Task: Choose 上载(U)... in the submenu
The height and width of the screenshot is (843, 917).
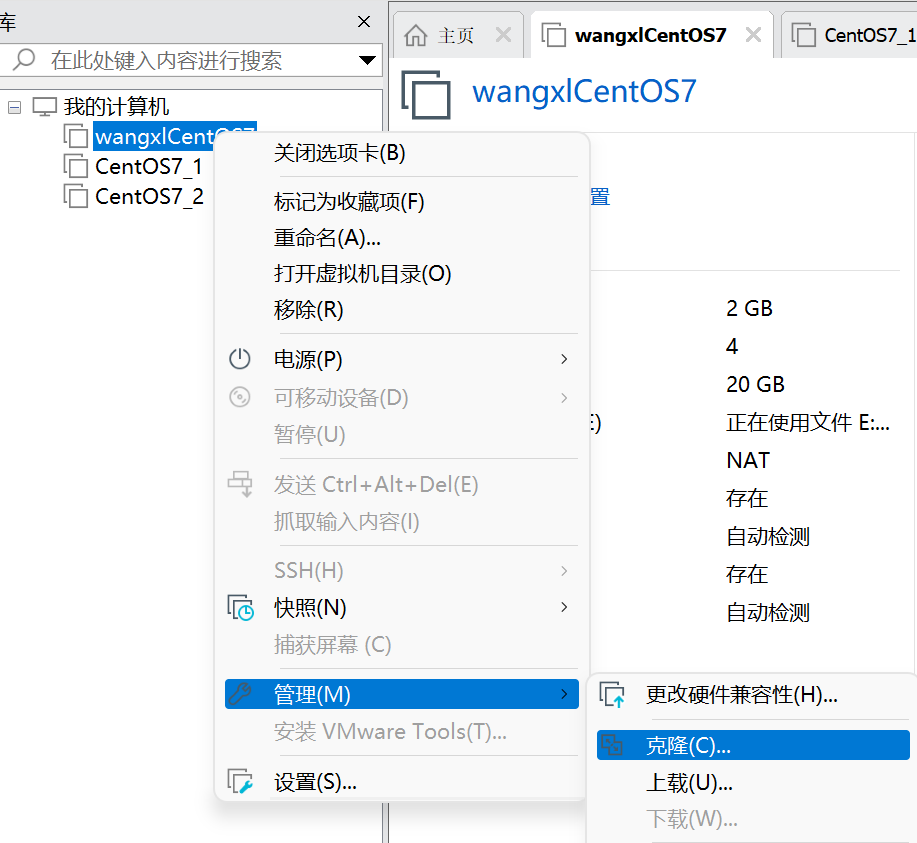Action: point(753,783)
